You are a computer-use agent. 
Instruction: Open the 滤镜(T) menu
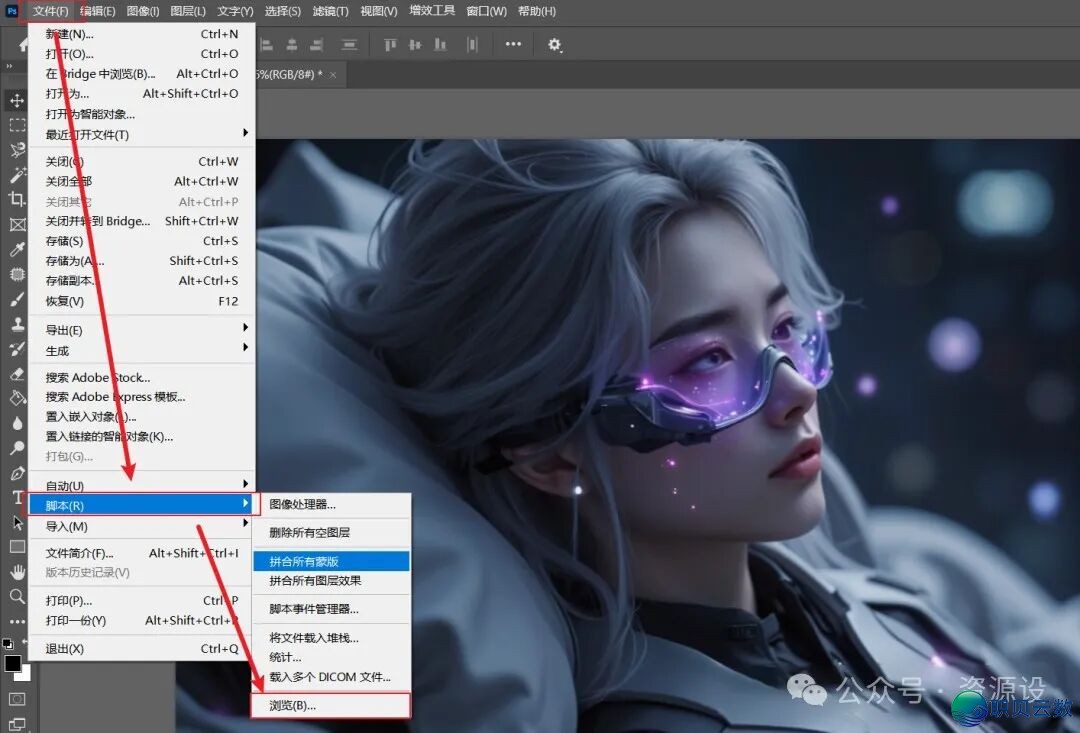pyautogui.click(x=333, y=11)
